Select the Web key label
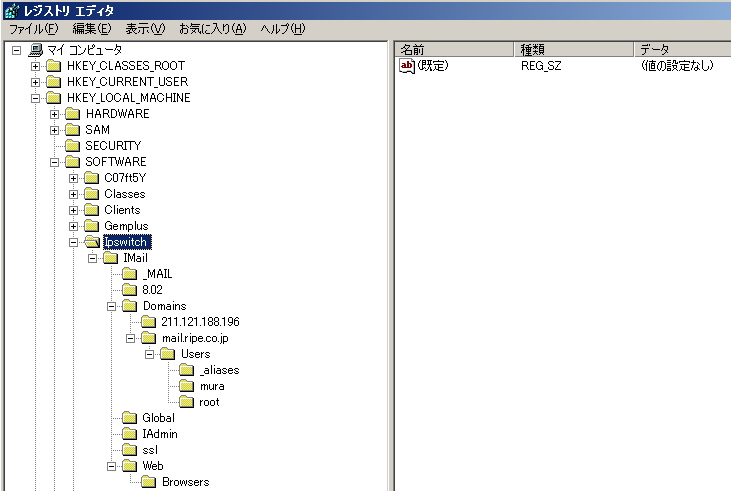This screenshot has width=731, height=491. [153, 466]
